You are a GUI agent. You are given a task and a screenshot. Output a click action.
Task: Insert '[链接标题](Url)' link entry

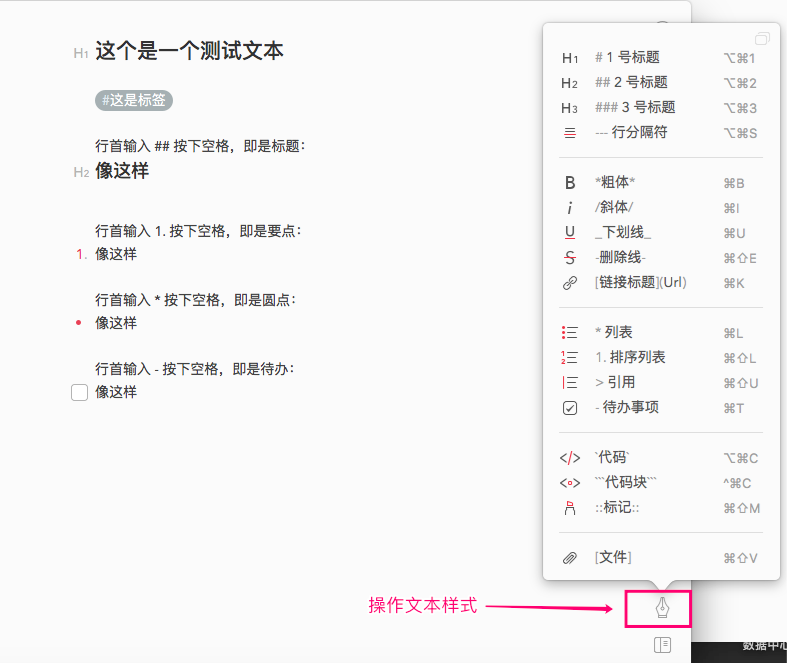[x=640, y=282]
